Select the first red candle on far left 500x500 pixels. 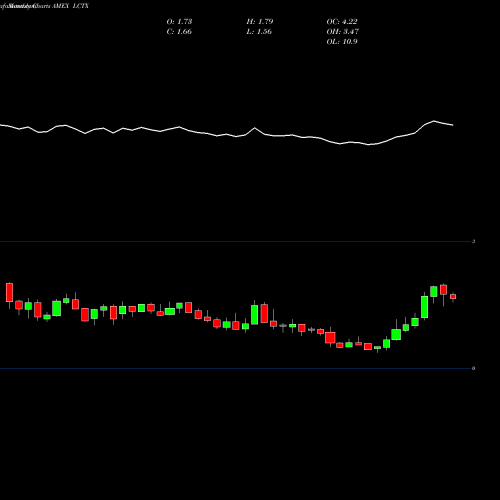point(9,293)
